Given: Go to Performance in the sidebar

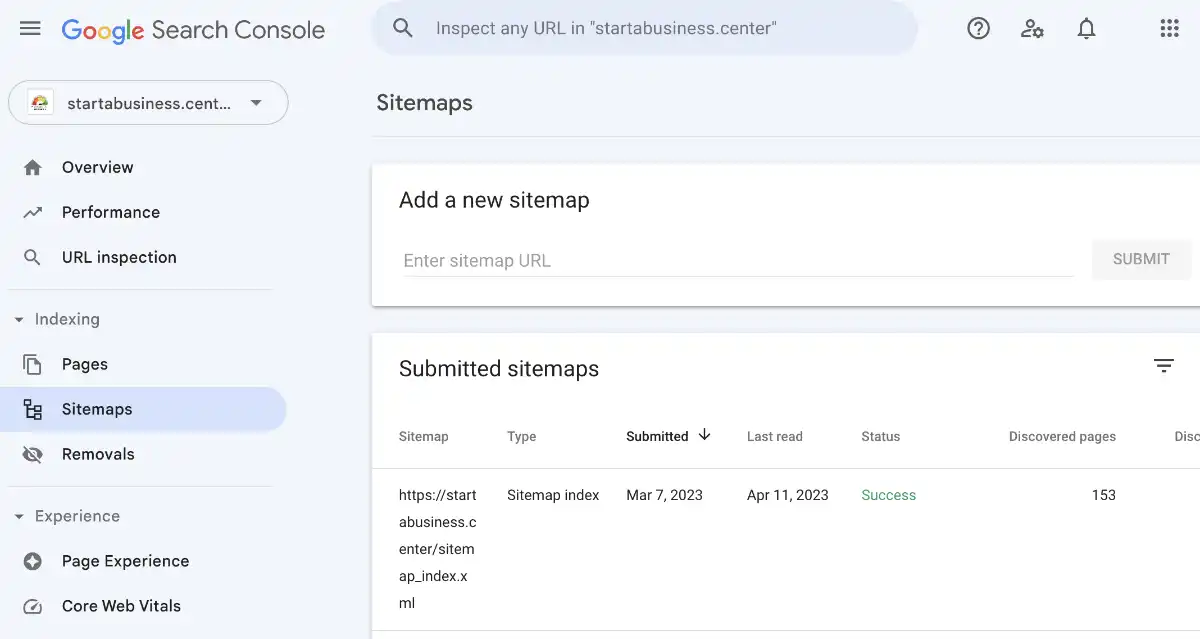Looking at the screenshot, I should point(110,212).
